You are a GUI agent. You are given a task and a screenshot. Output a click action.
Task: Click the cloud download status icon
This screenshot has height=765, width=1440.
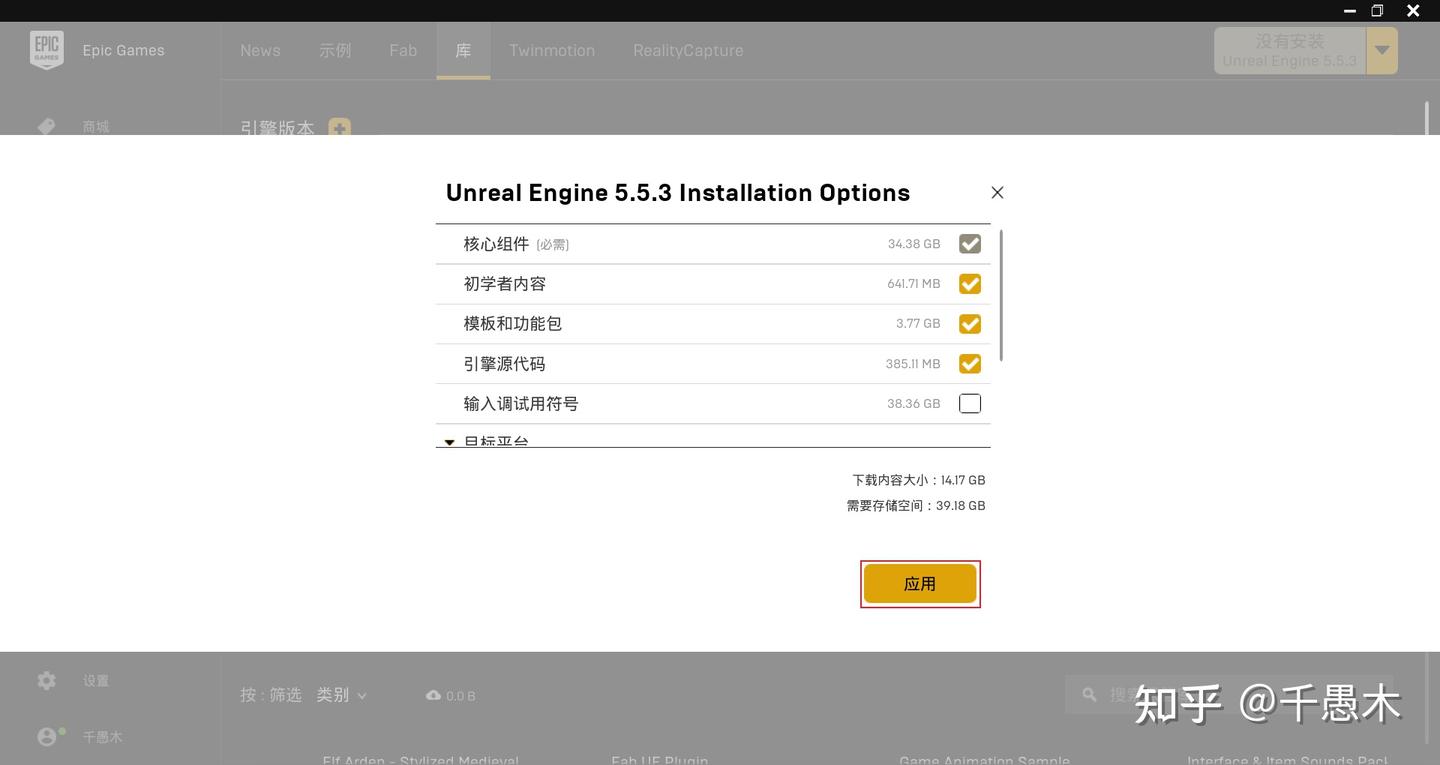(432, 695)
